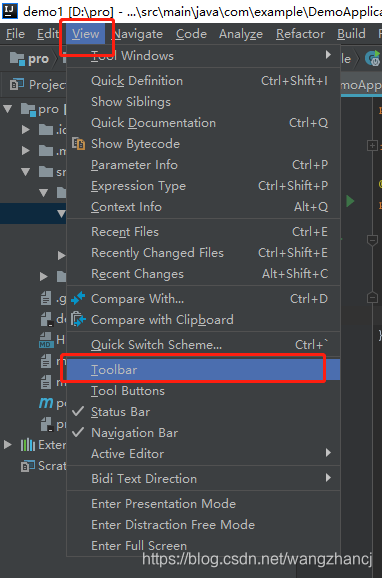Open Quick Switch Scheme
The width and height of the screenshot is (382, 578).
click(203, 345)
